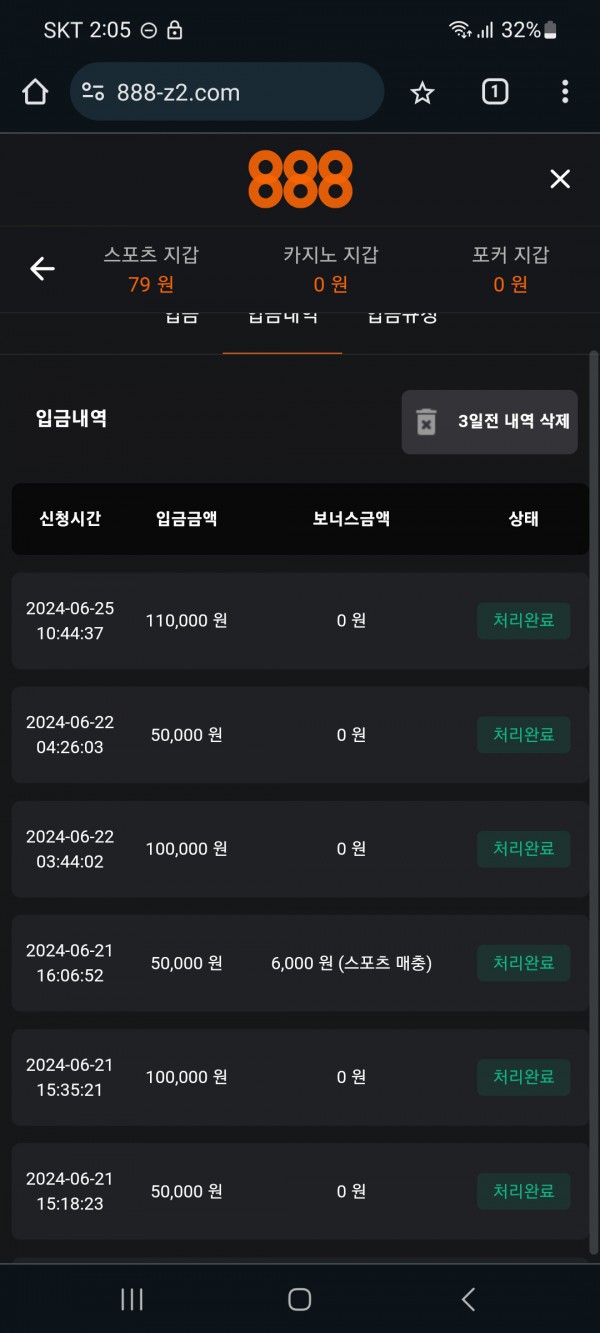This screenshot has width=600, height=1333.
Task: Tap the browser home icon
Action: coord(35,93)
